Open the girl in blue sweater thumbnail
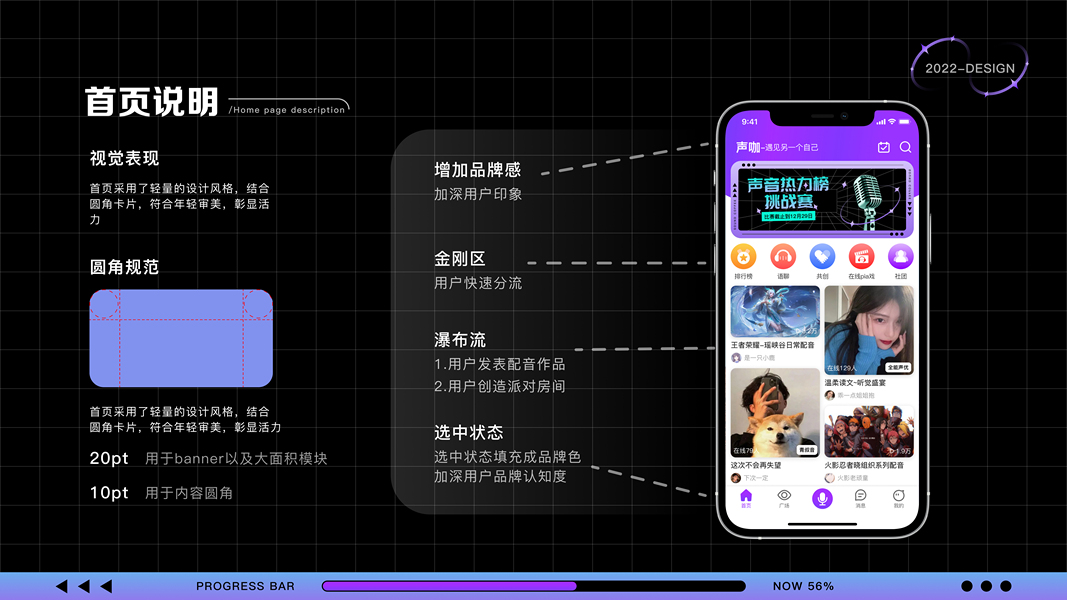This screenshot has height=600, width=1067. [869, 331]
